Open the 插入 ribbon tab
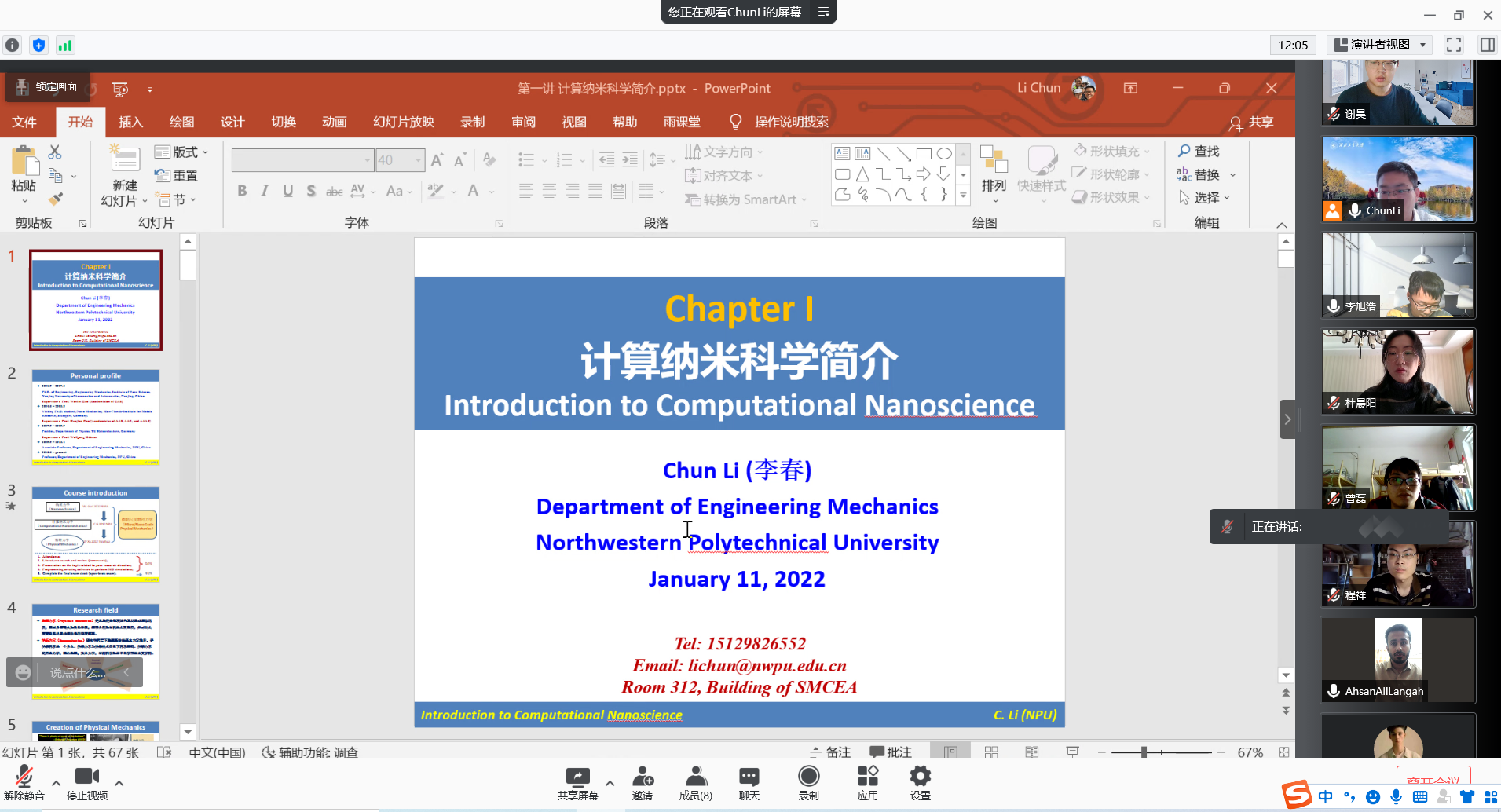This screenshot has height=812, width=1501. pyautogui.click(x=130, y=122)
